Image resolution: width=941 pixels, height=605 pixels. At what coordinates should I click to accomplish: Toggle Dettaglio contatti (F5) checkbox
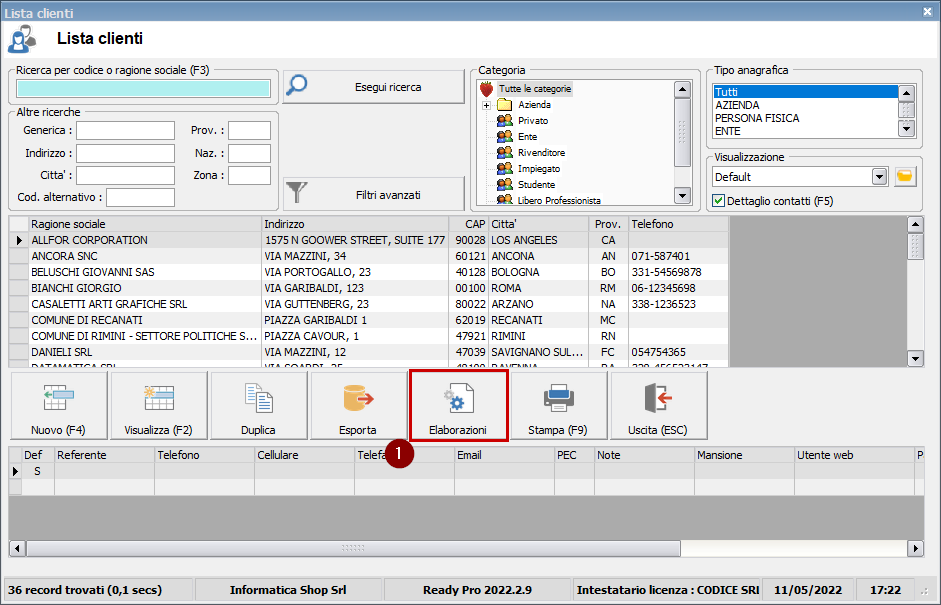[x=718, y=201]
